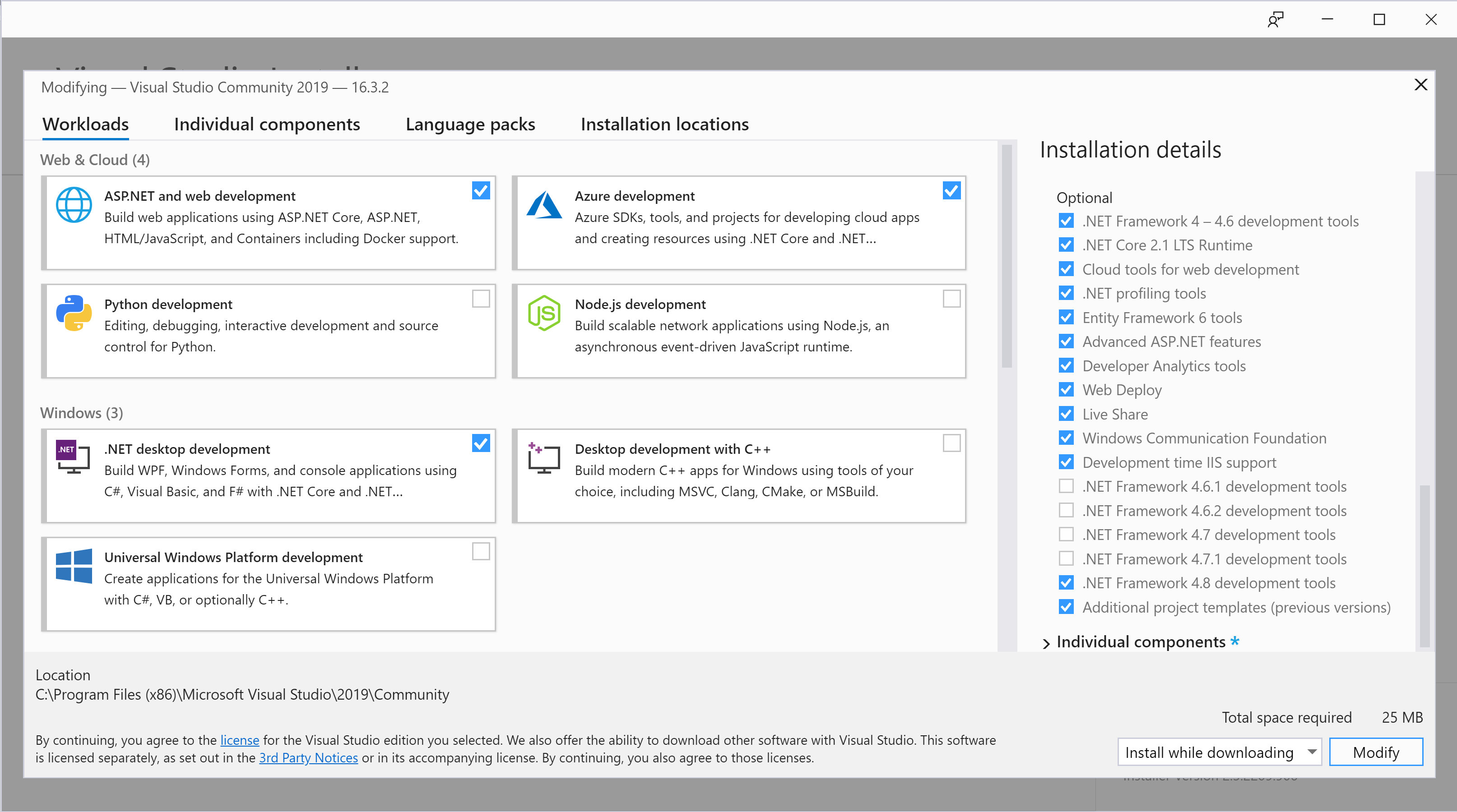Maximize the Visual Studio Installer window

point(1379,20)
